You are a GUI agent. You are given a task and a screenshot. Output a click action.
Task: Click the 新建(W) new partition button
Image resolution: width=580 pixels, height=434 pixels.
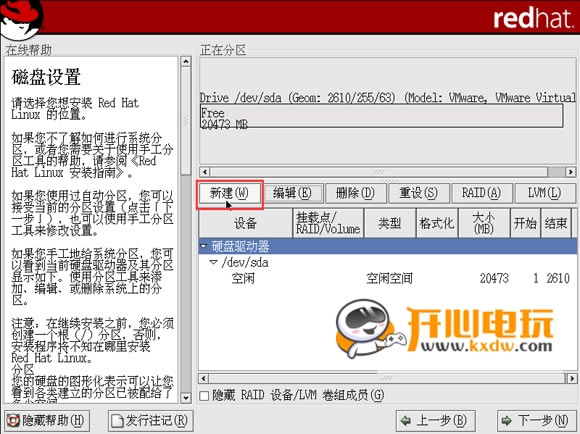click(x=229, y=193)
